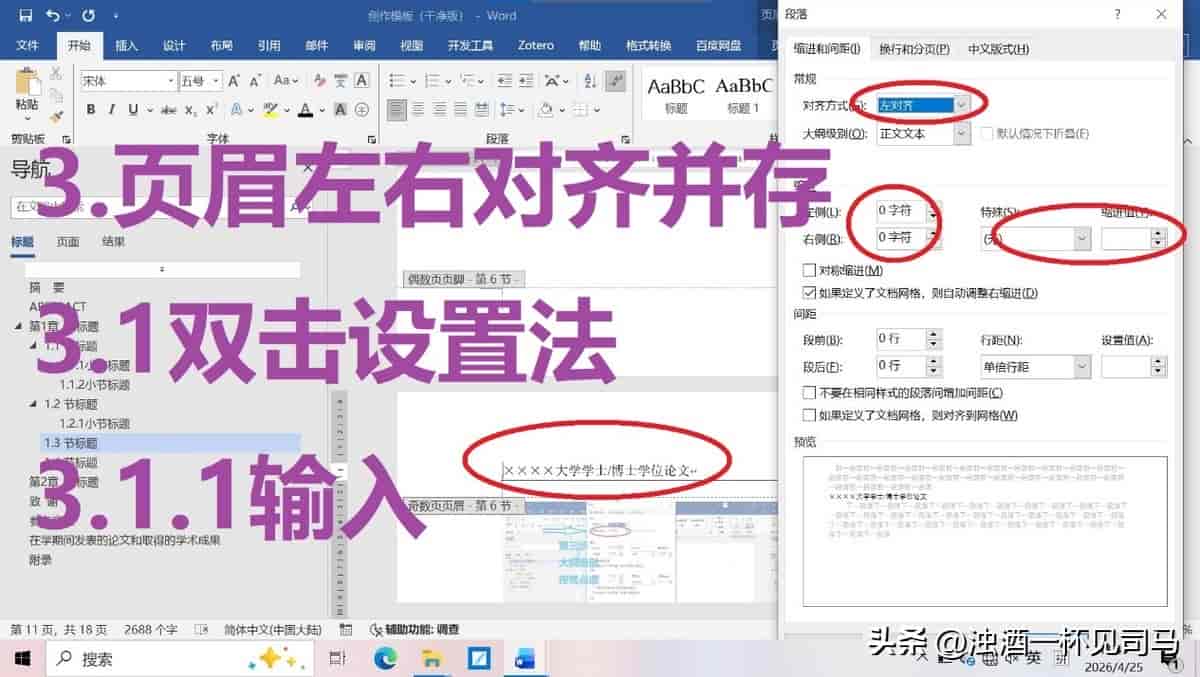This screenshot has width=1200, height=677.
Task: Open Task View on taskbar
Action: tap(338, 658)
